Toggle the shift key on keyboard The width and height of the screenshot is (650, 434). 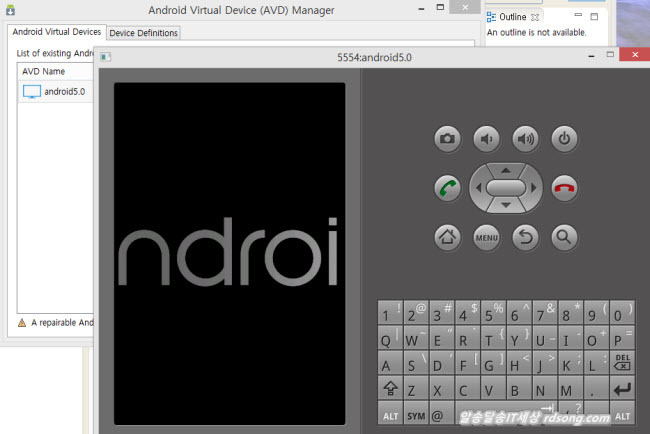(389, 389)
